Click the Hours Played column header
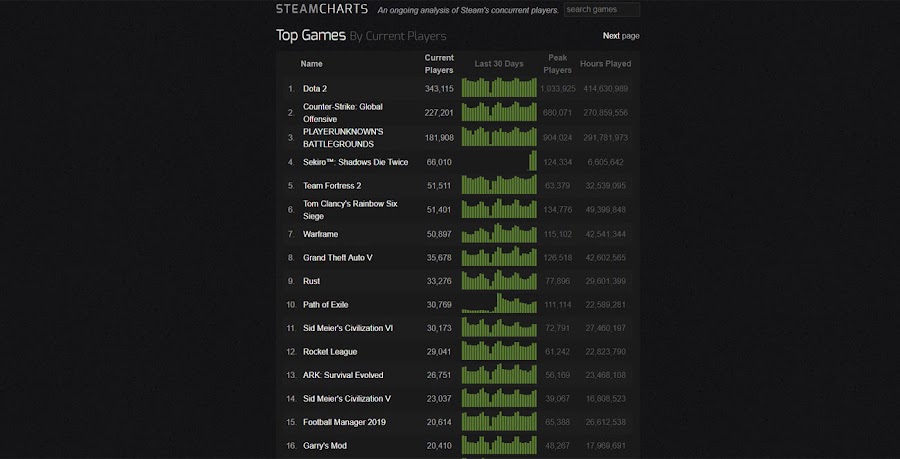The width and height of the screenshot is (900, 459). pyautogui.click(x=606, y=64)
